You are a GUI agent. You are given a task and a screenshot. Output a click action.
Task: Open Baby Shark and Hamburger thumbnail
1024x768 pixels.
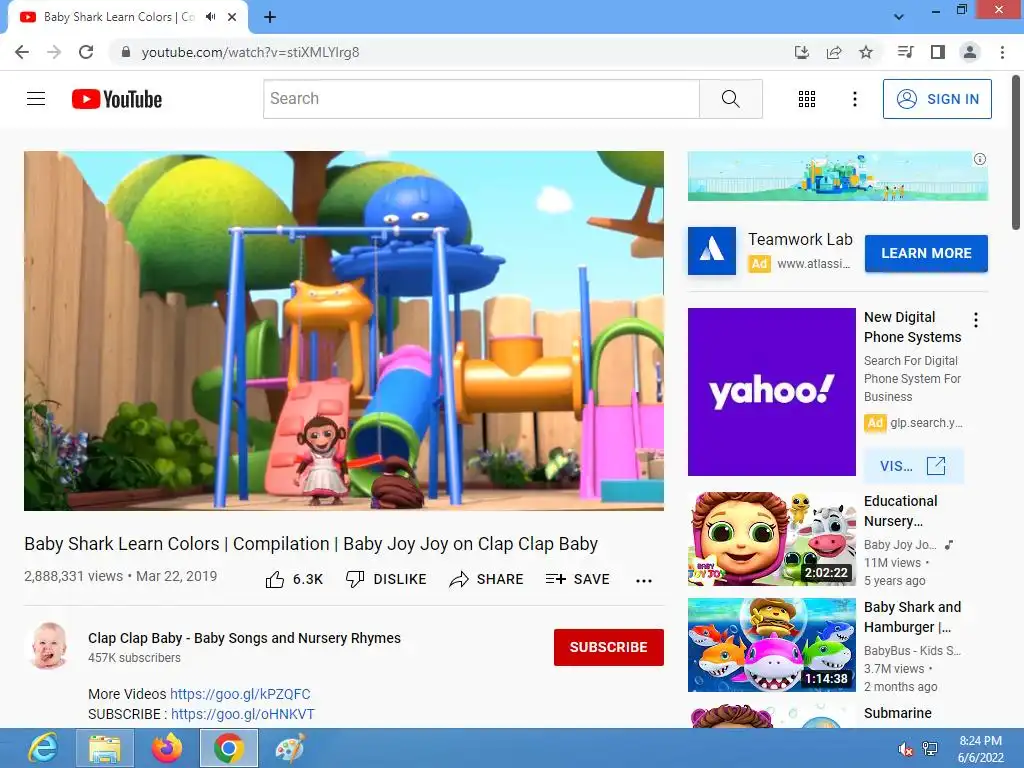click(771, 645)
